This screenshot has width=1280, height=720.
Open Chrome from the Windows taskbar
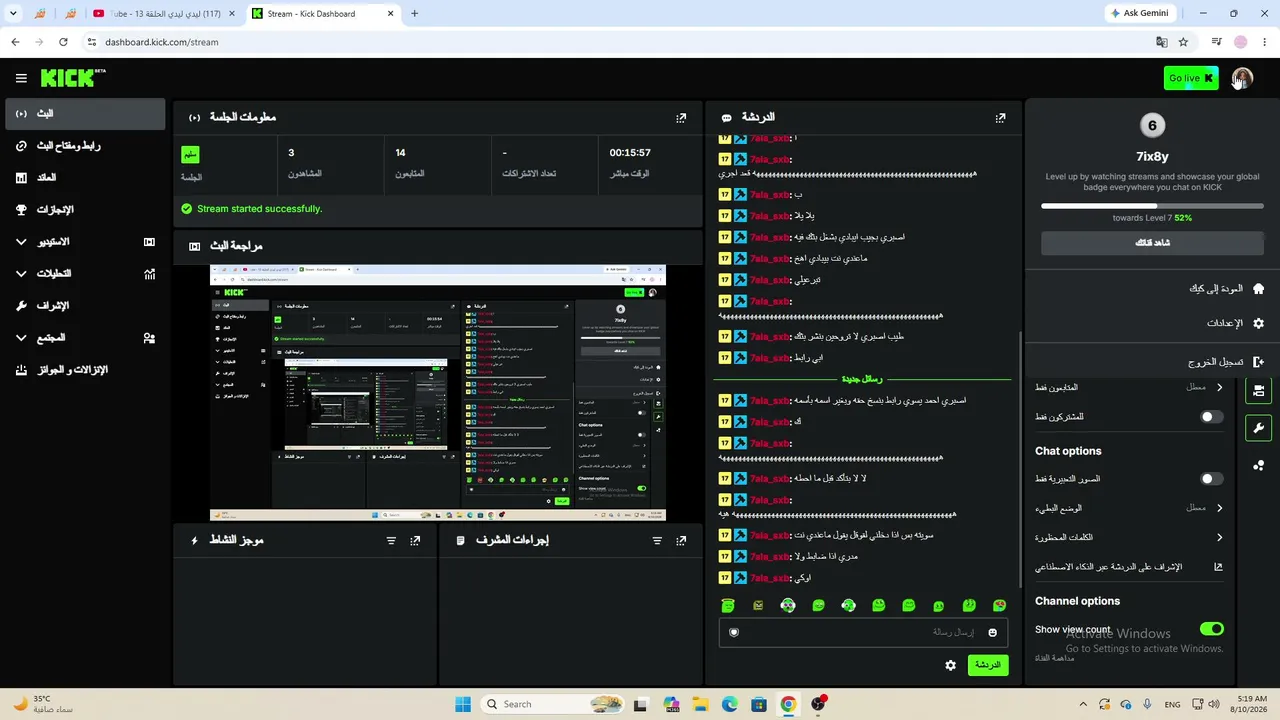coord(788,704)
